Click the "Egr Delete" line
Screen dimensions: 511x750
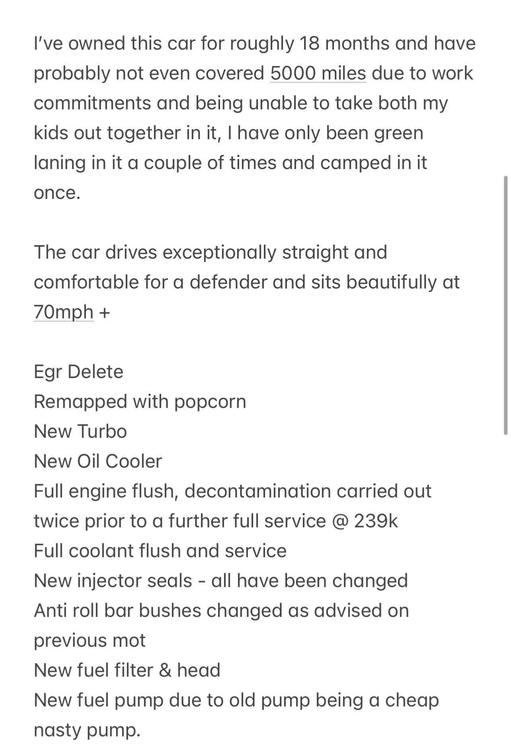coord(78,372)
